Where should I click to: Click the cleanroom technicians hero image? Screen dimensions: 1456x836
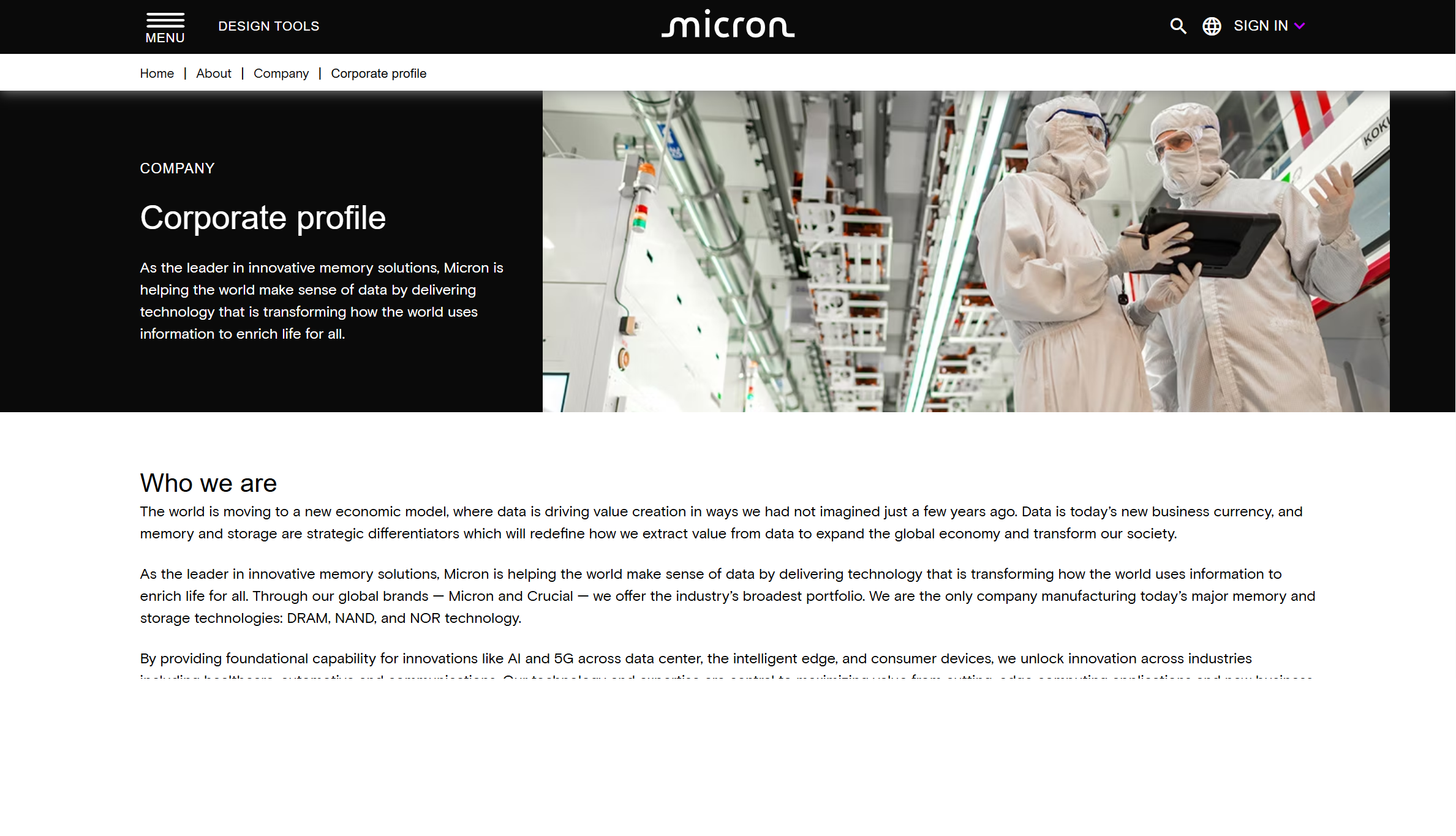966,251
